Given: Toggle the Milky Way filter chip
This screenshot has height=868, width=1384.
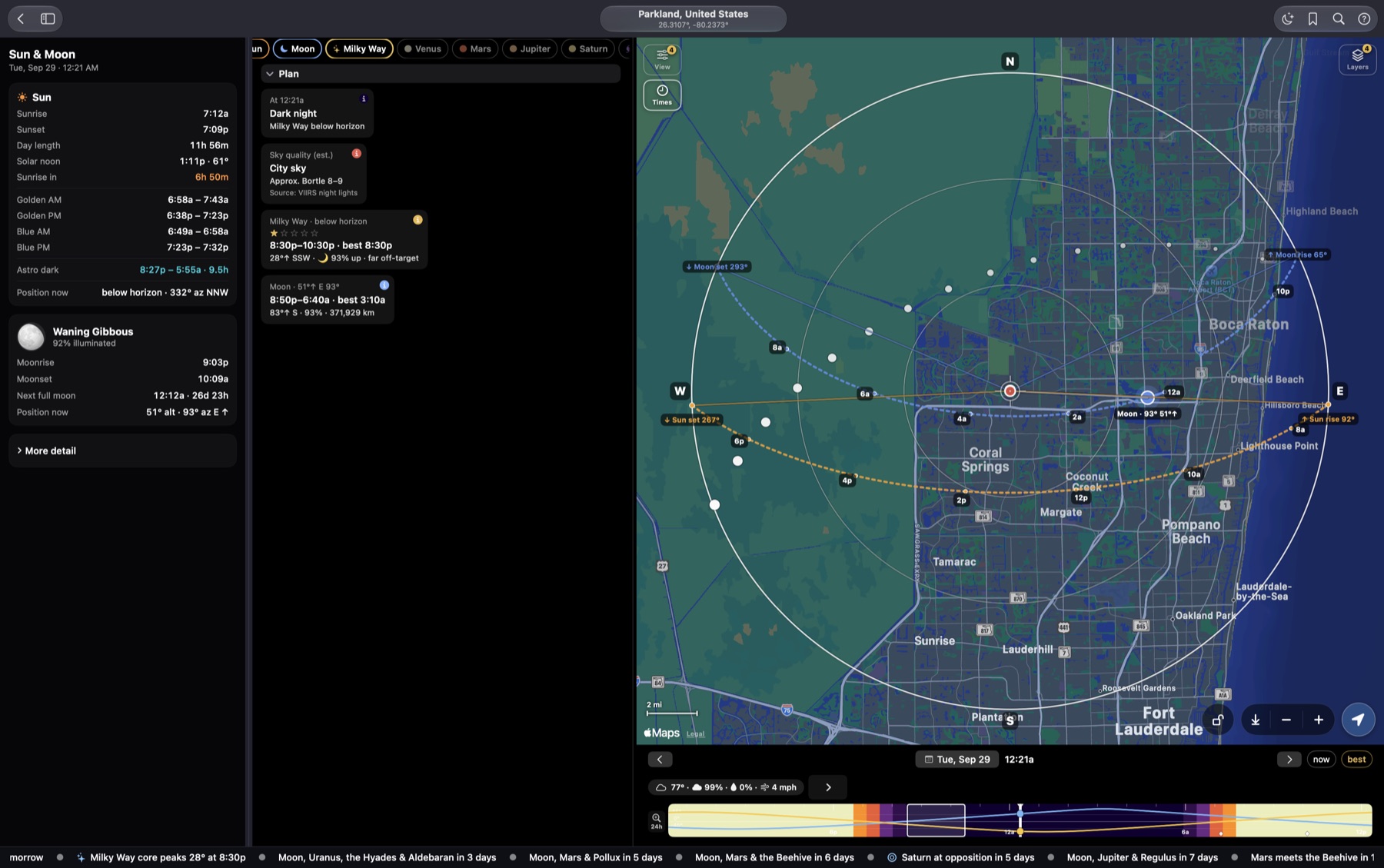Looking at the screenshot, I should point(359,48).
